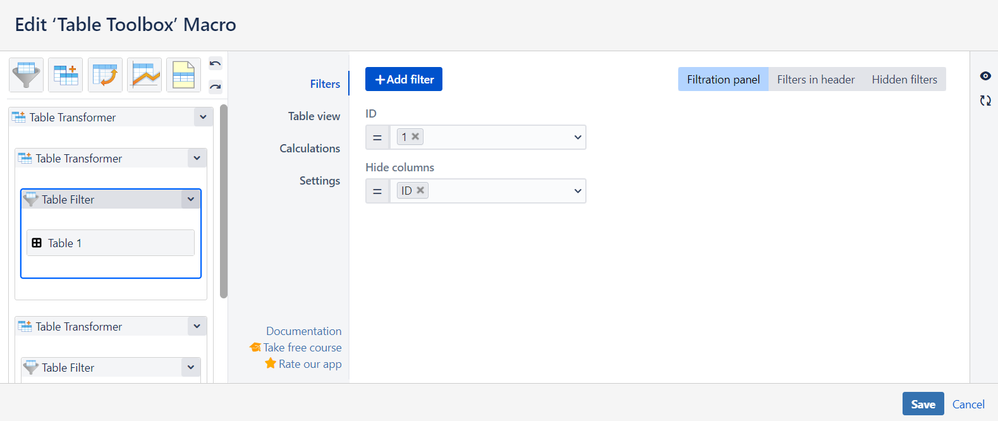The width and height of the screenshot is (998, 421).
Task: Toggle the preview eye icon
Action: pos(985,76)
